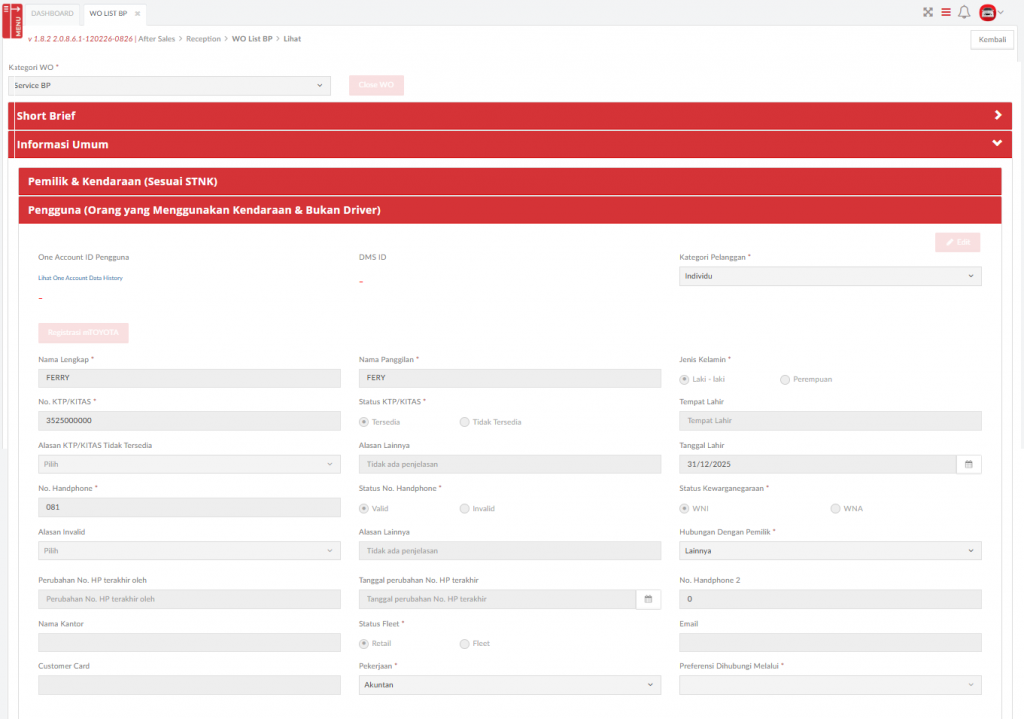The image size is (1024, 719).
Task: Click WO List BP breadcrumb
Action: point(252,39)
